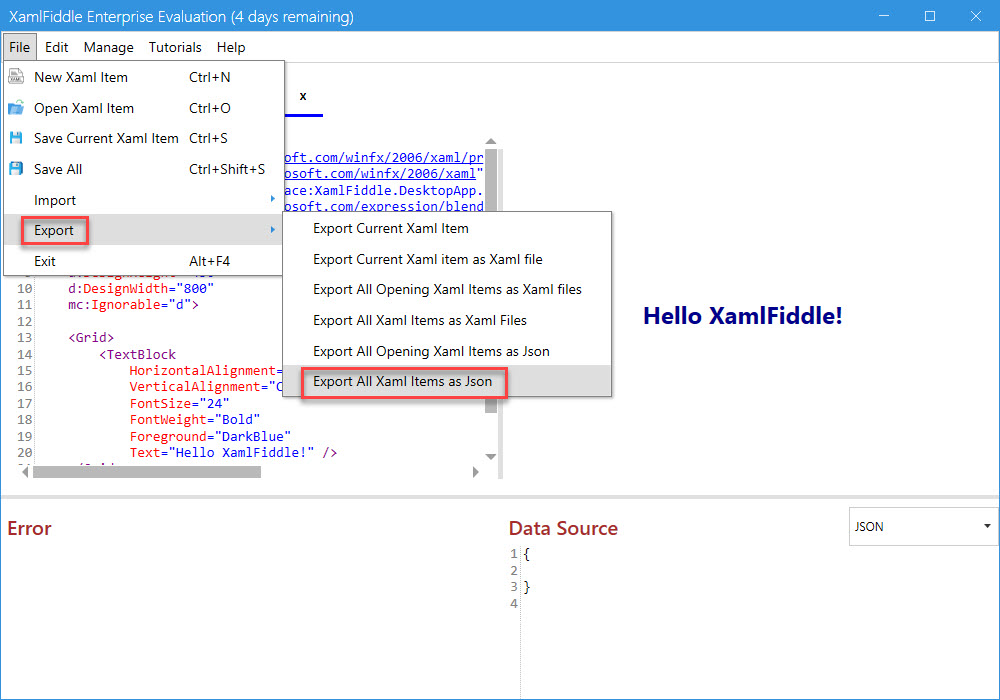1000x700 pixels.
Task: Open the Help menu
Action: (x=231, y=47)
